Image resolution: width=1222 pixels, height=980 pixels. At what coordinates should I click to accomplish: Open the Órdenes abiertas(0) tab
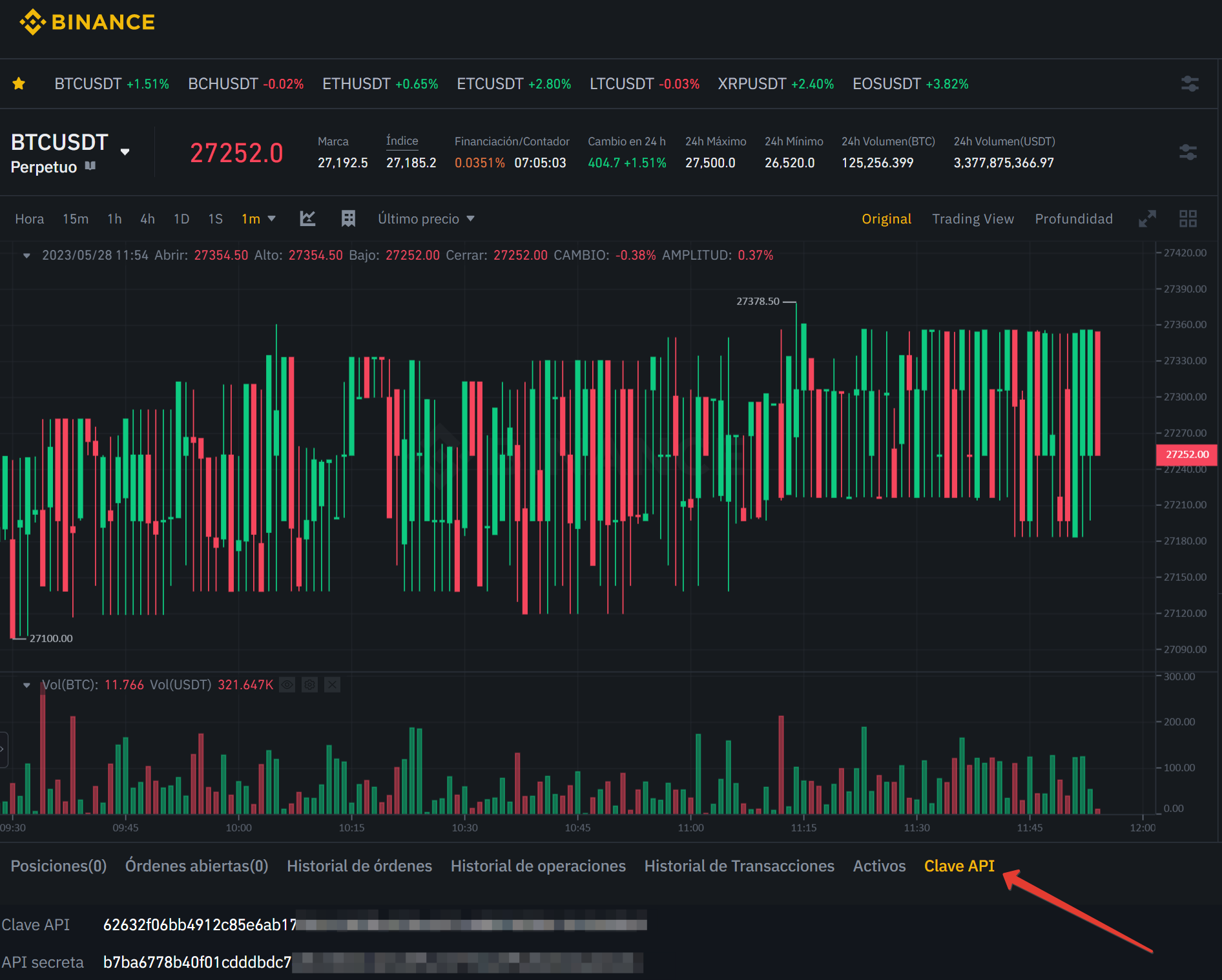[196, 866]
